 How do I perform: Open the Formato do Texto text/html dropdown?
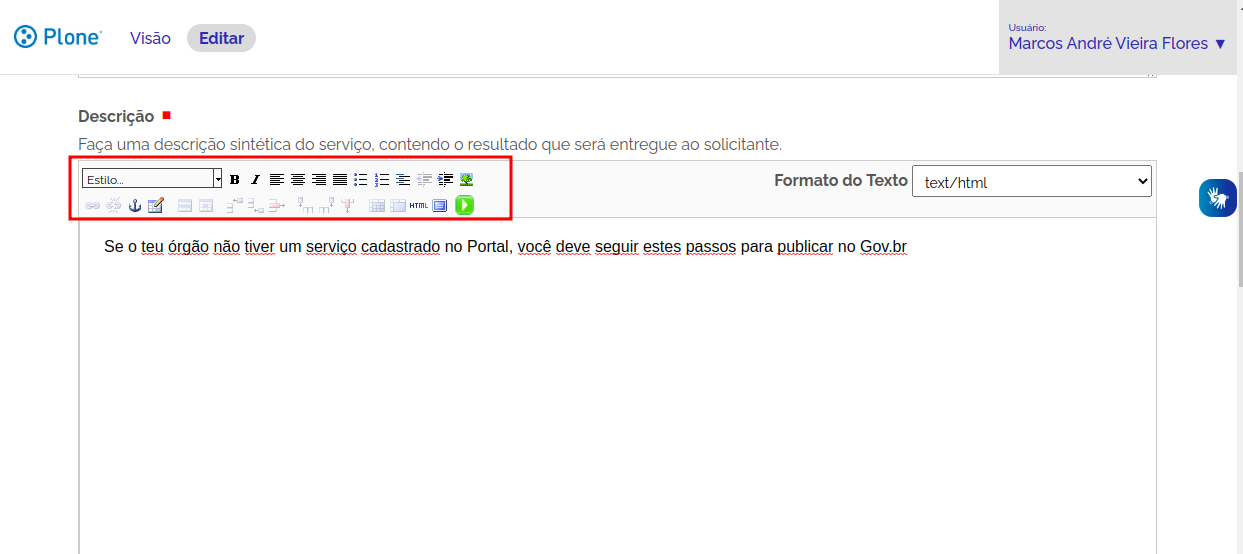tap(1032, 181)
